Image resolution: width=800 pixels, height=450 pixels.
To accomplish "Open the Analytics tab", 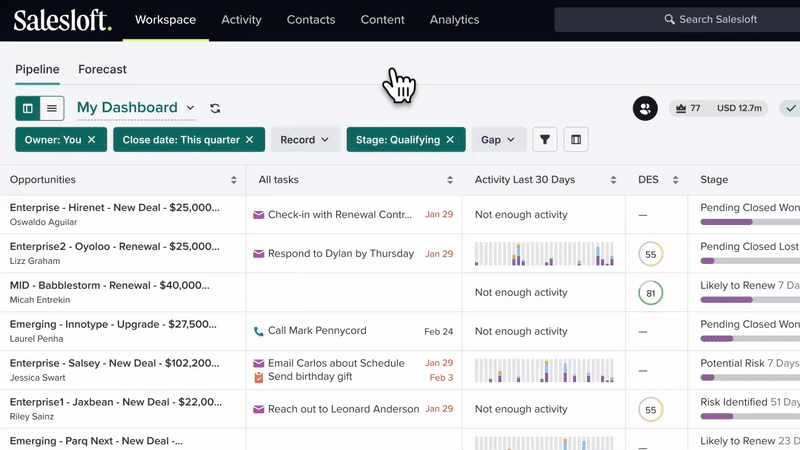I will click(454, 20).
